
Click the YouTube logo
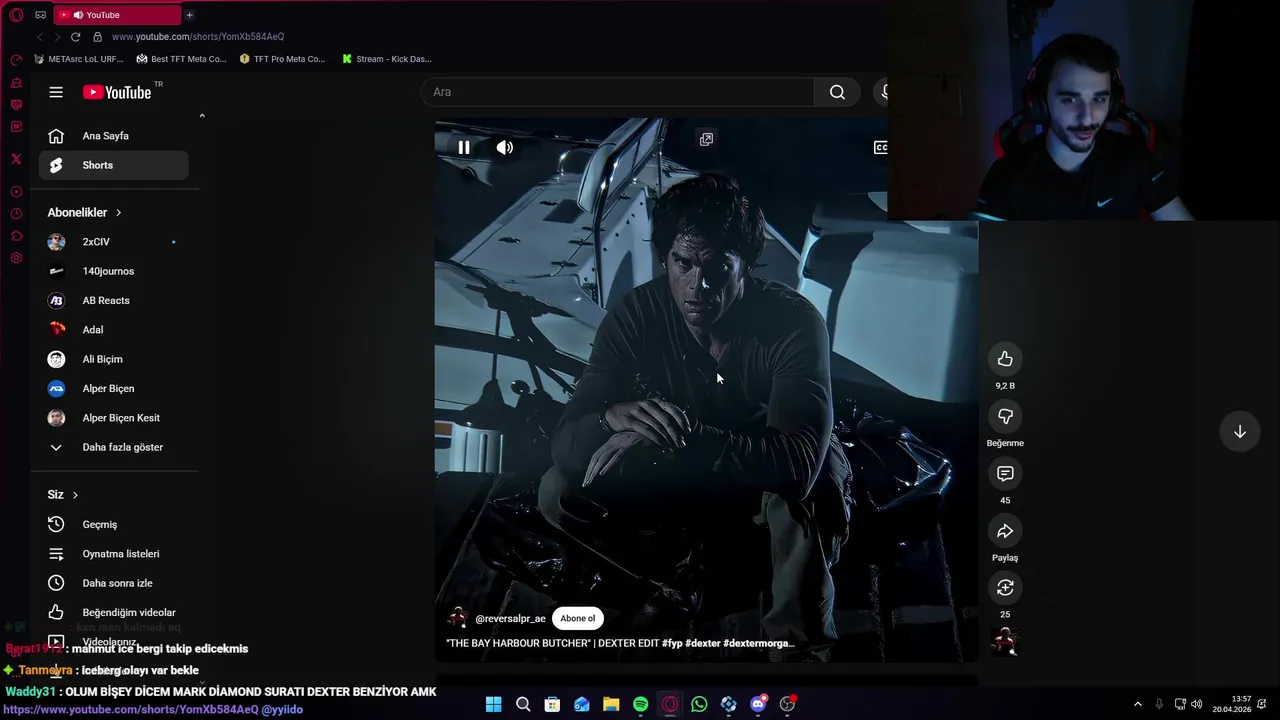tap(117, 92)
